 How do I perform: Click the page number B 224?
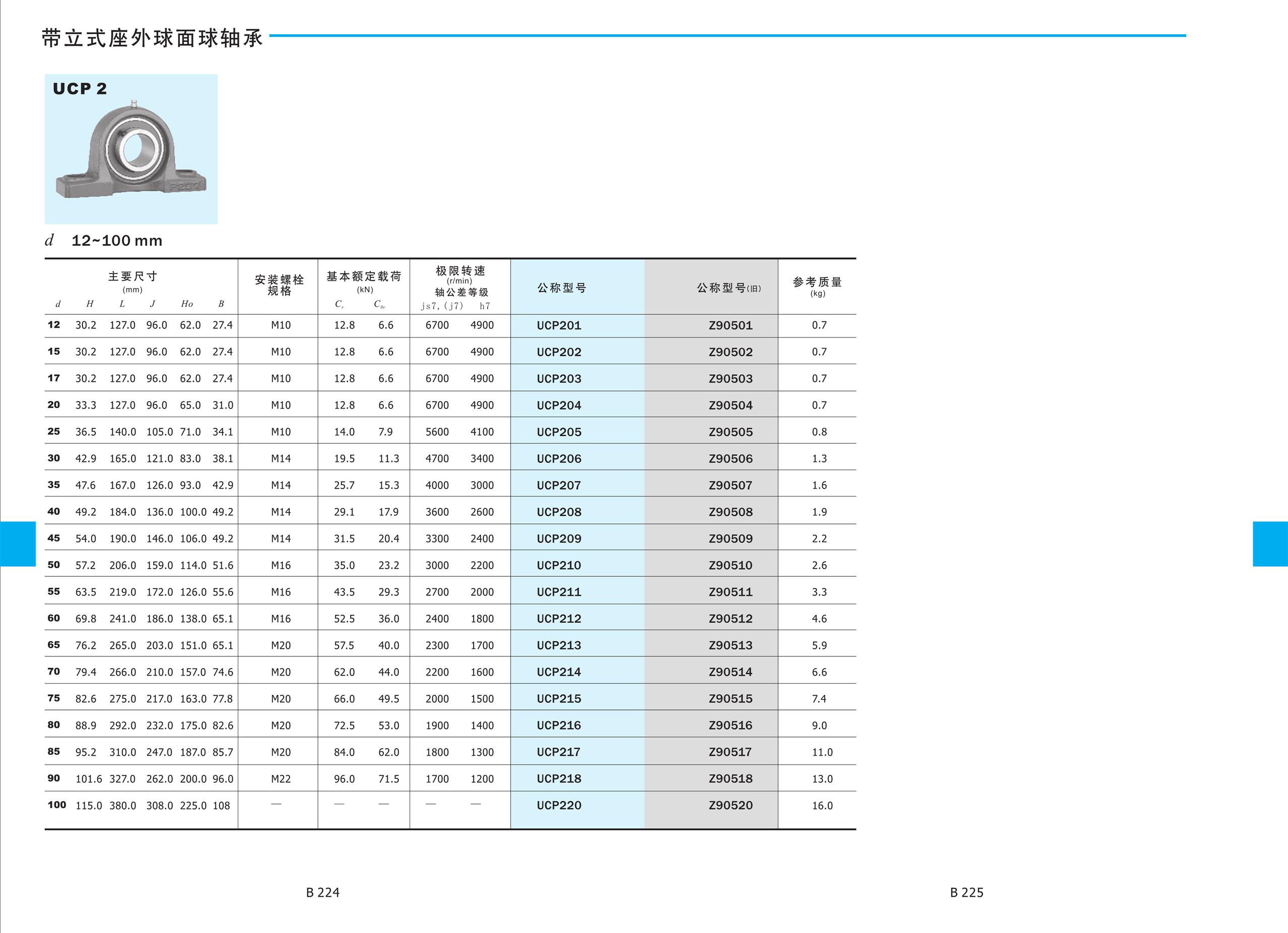pyautogui.click(x=322, y=893)
